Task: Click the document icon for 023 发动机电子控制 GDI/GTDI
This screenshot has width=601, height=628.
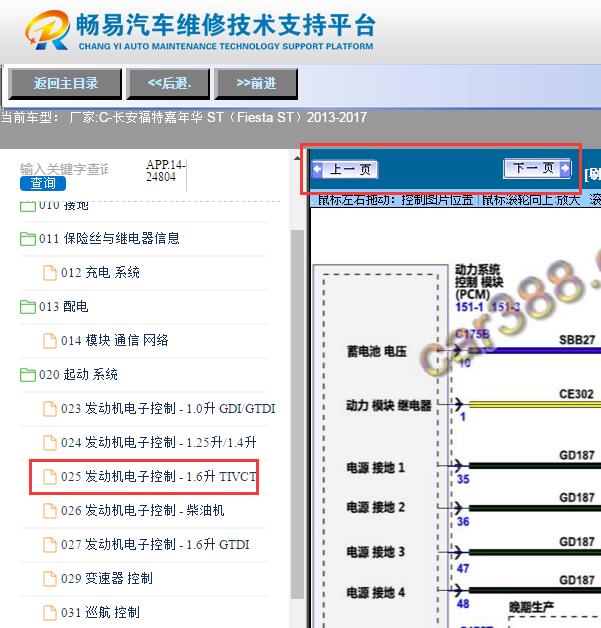Action: pos(50,409)
